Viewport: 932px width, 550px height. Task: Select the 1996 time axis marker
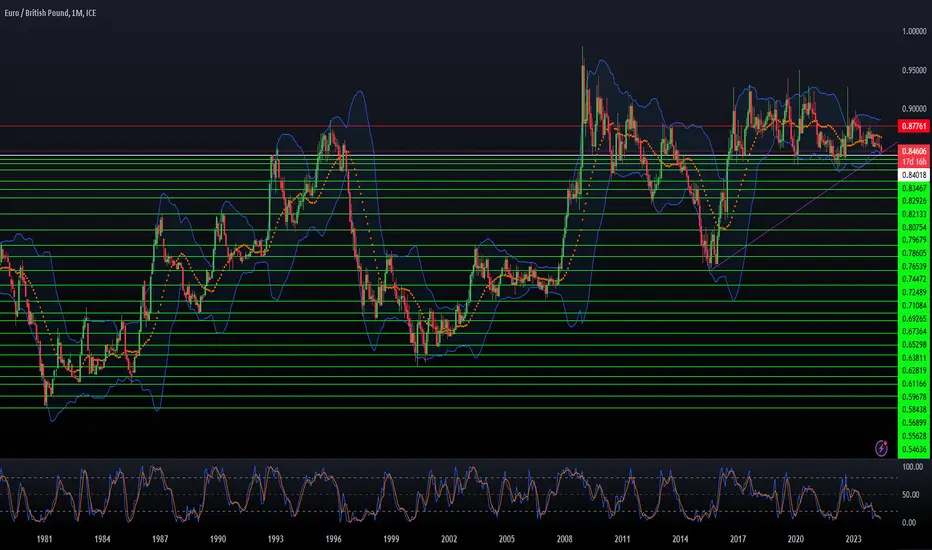[333, 539]
